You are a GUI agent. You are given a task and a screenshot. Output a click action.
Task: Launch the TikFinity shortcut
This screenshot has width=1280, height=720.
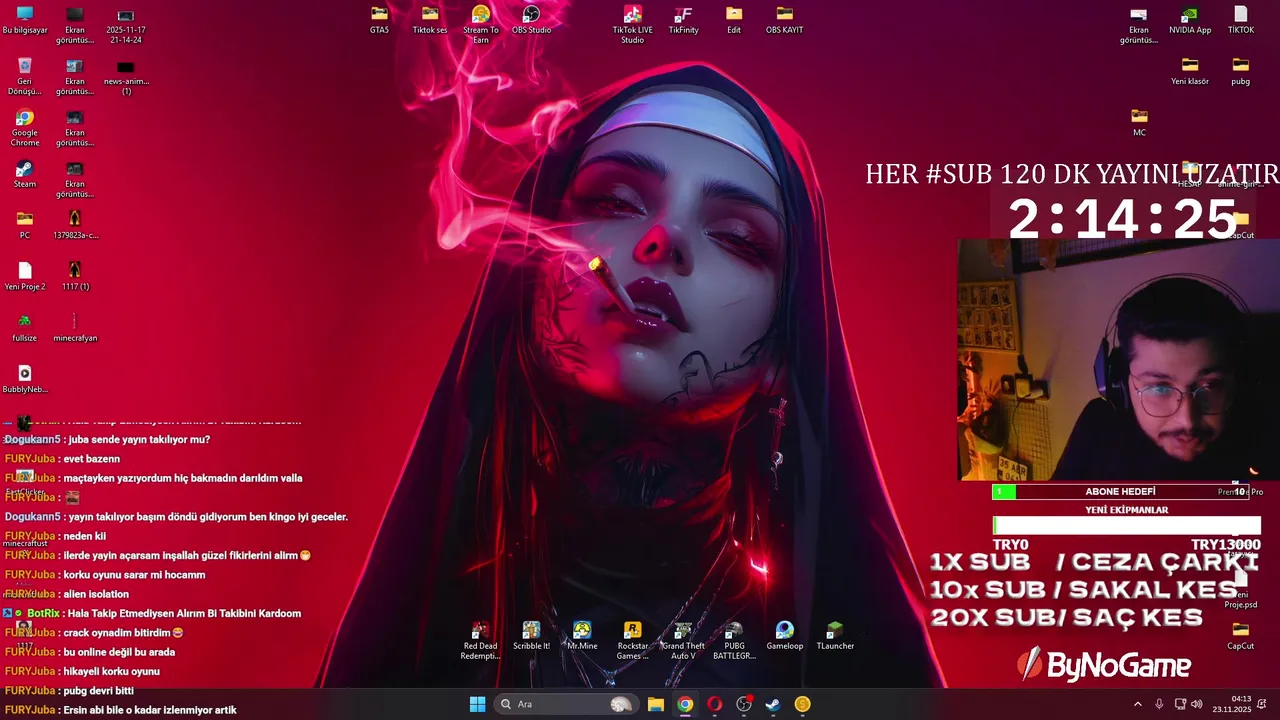point(683,20)
